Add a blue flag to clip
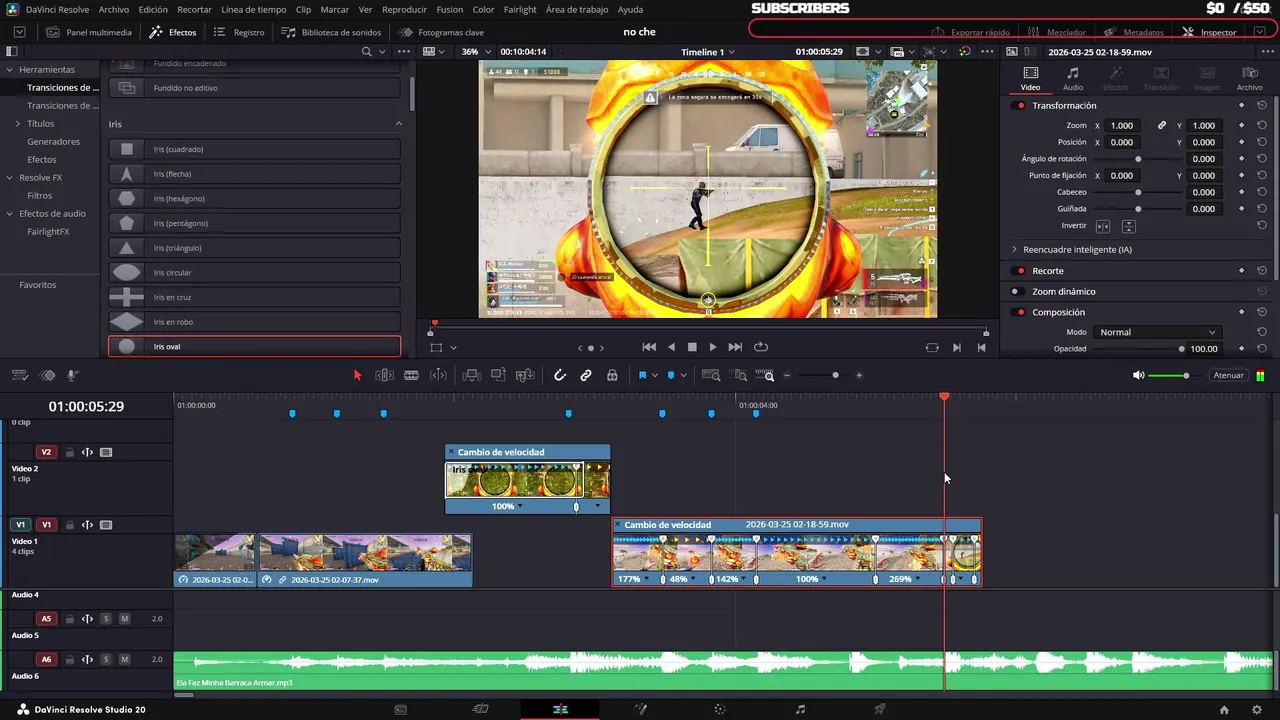This screenshot has width=1280, height=720. pyautogui.click(x=642, y=375)
